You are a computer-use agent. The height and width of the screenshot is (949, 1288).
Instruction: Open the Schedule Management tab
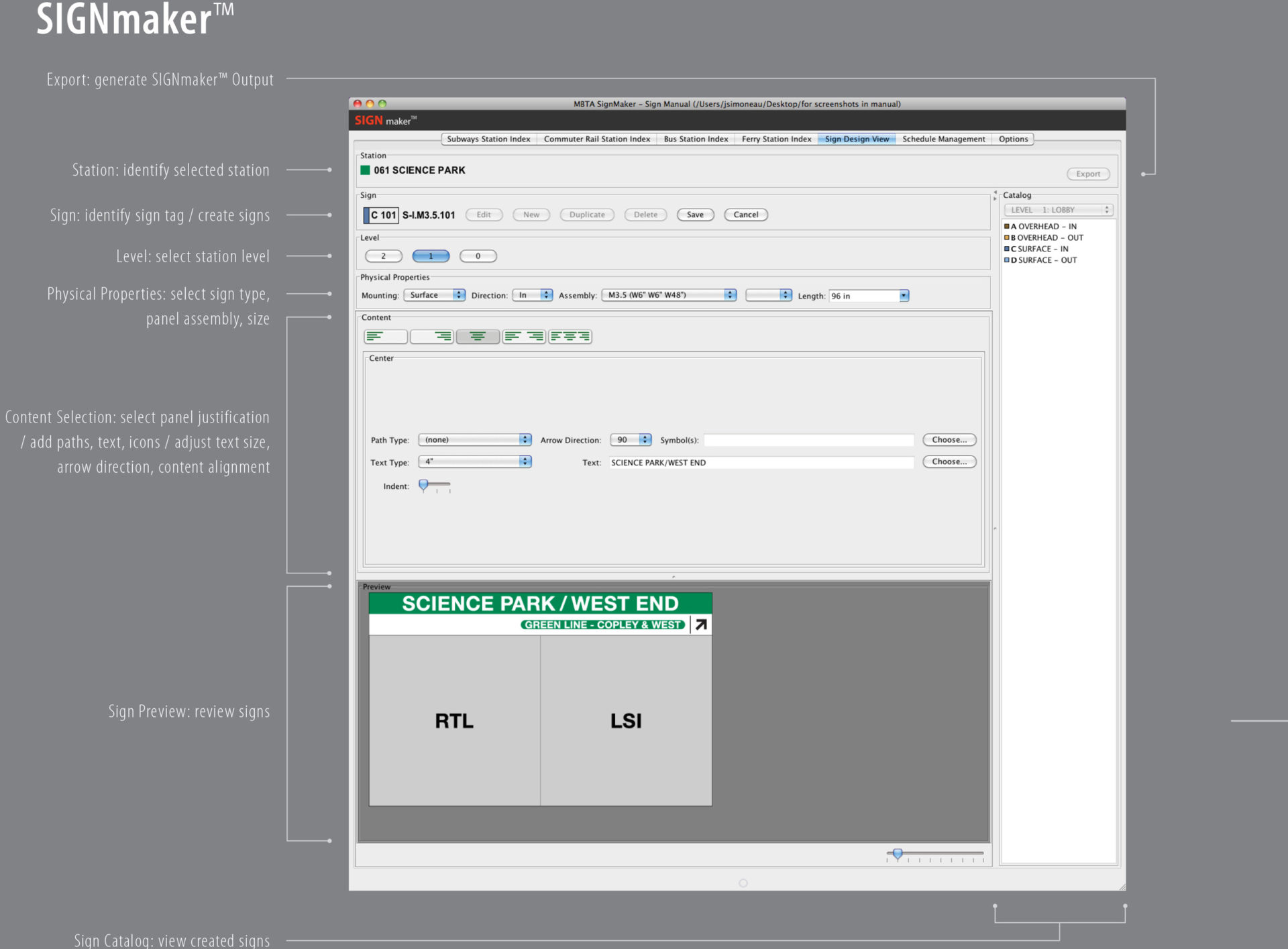pyautogui.click(x=943, y=139)
